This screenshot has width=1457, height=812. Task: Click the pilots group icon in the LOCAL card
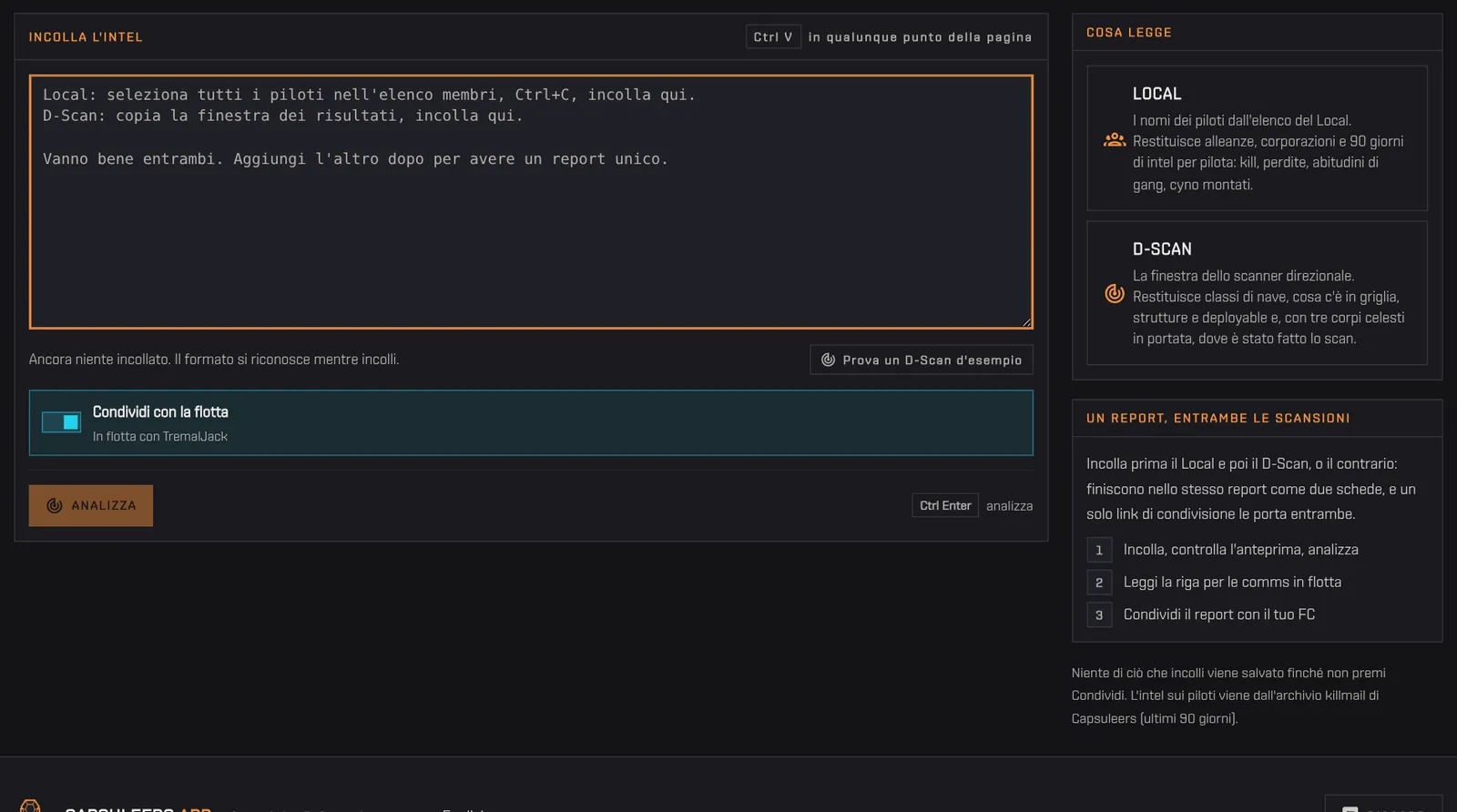pyautogui.click(x=1115, y=139)
